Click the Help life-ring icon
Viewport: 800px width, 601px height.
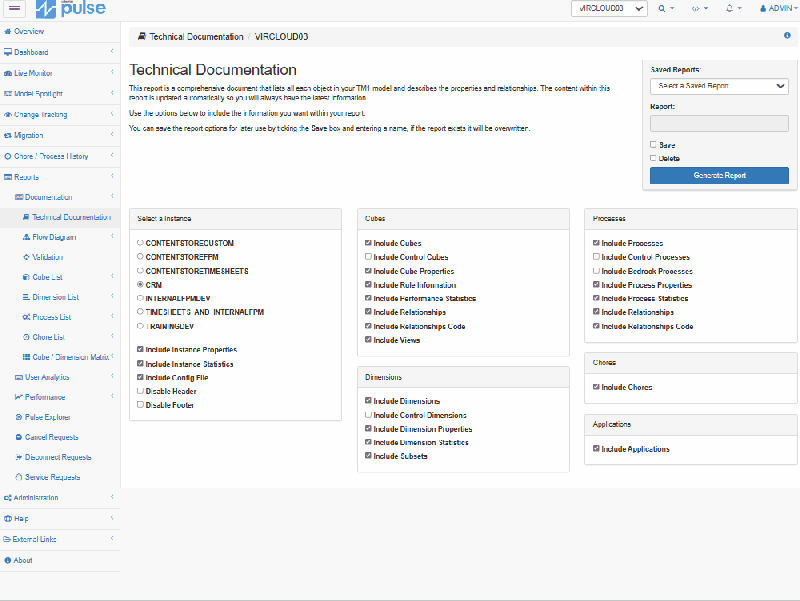click(x=8, y=518)
